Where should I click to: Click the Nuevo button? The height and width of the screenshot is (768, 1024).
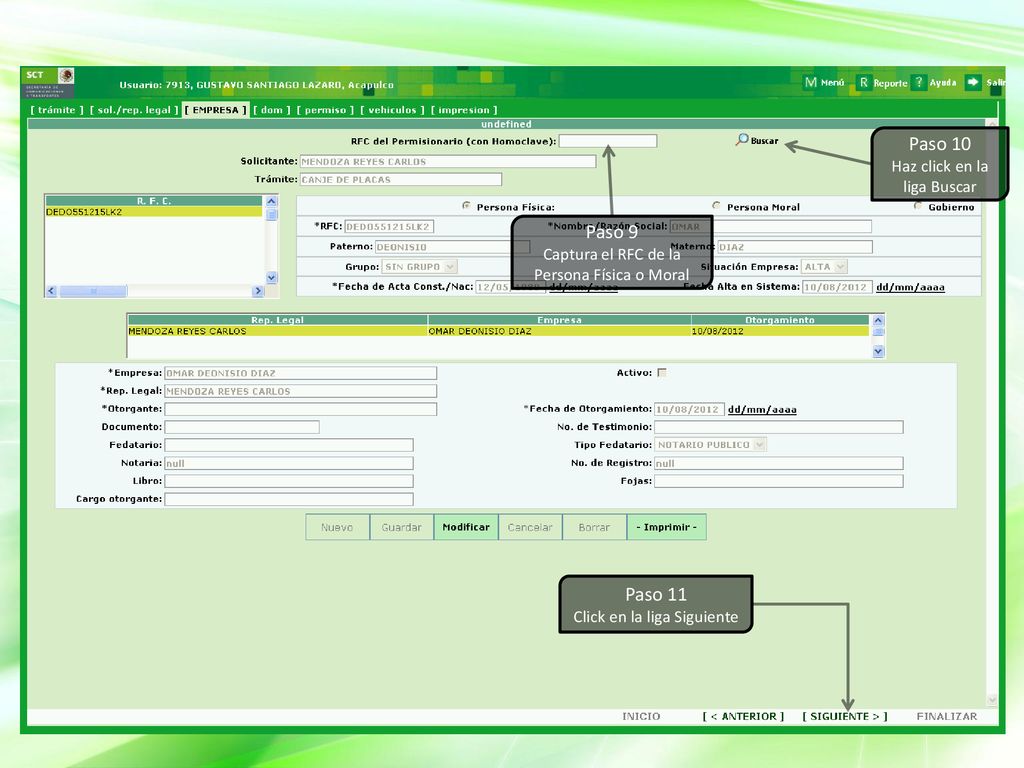tap(337, 527)
